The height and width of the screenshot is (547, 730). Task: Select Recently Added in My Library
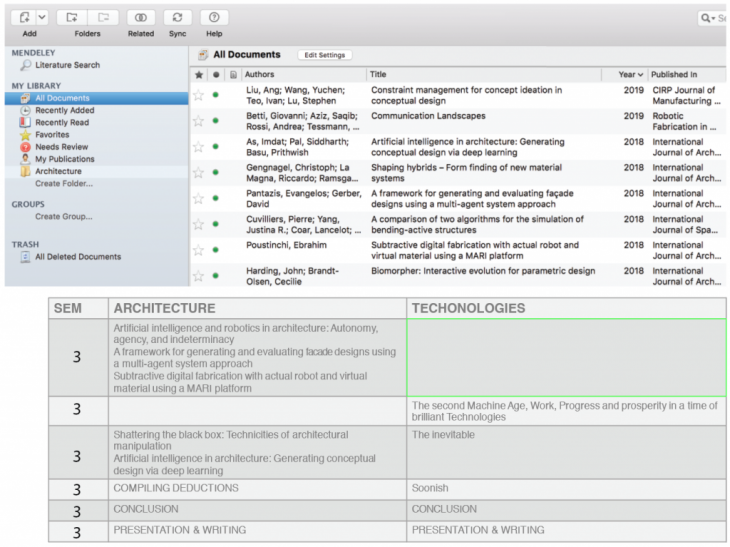(64, 110)
